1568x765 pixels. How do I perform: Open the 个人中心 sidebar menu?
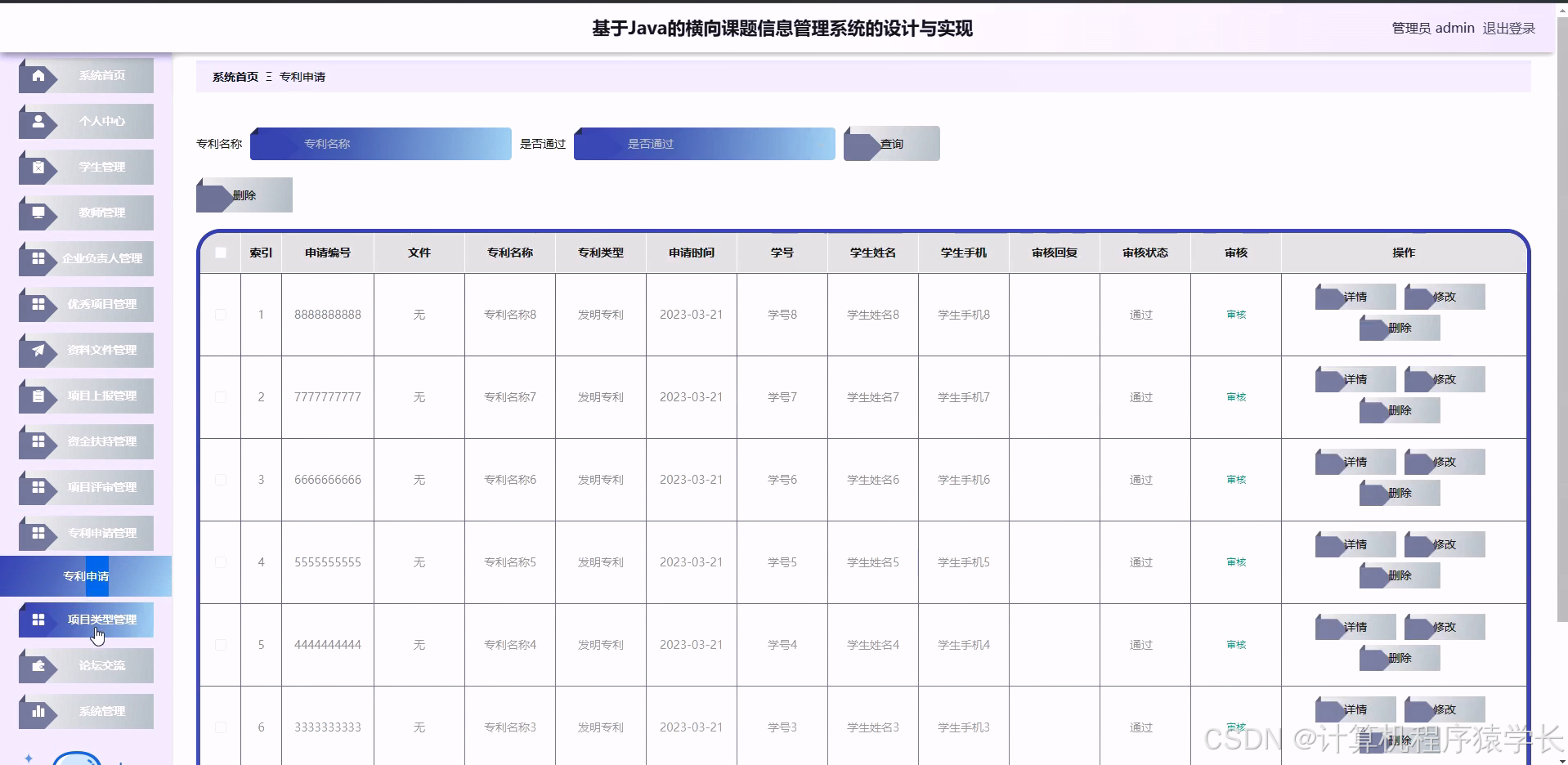tap(86, 121)
